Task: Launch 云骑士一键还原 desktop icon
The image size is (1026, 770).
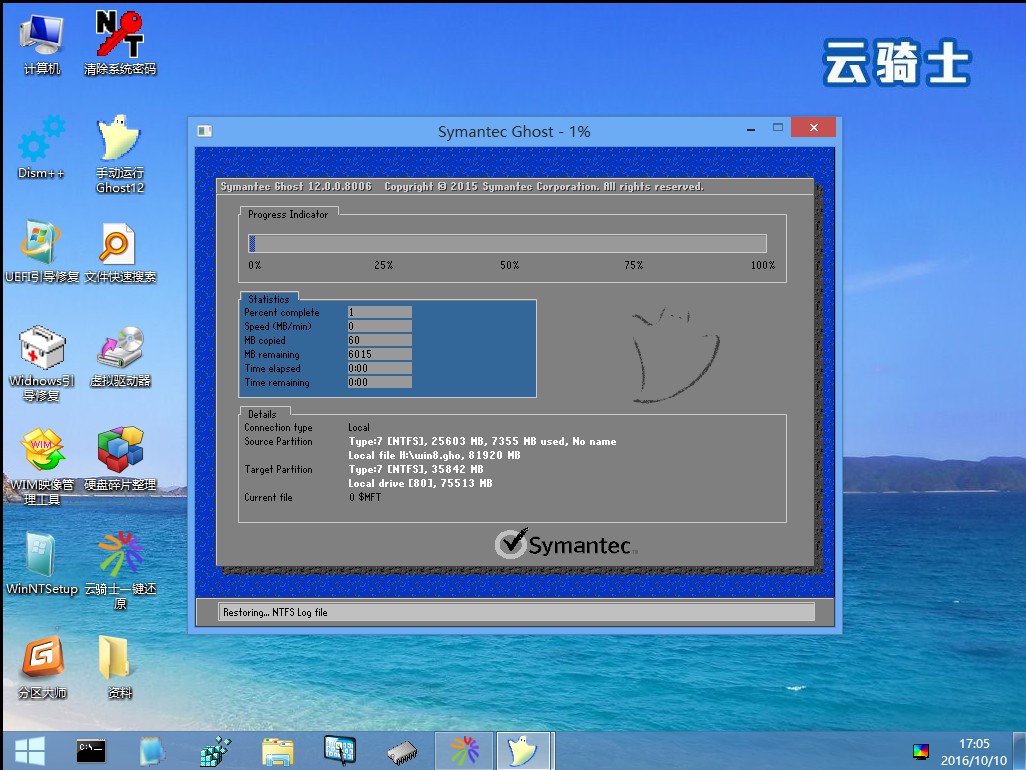Action: 120,570
